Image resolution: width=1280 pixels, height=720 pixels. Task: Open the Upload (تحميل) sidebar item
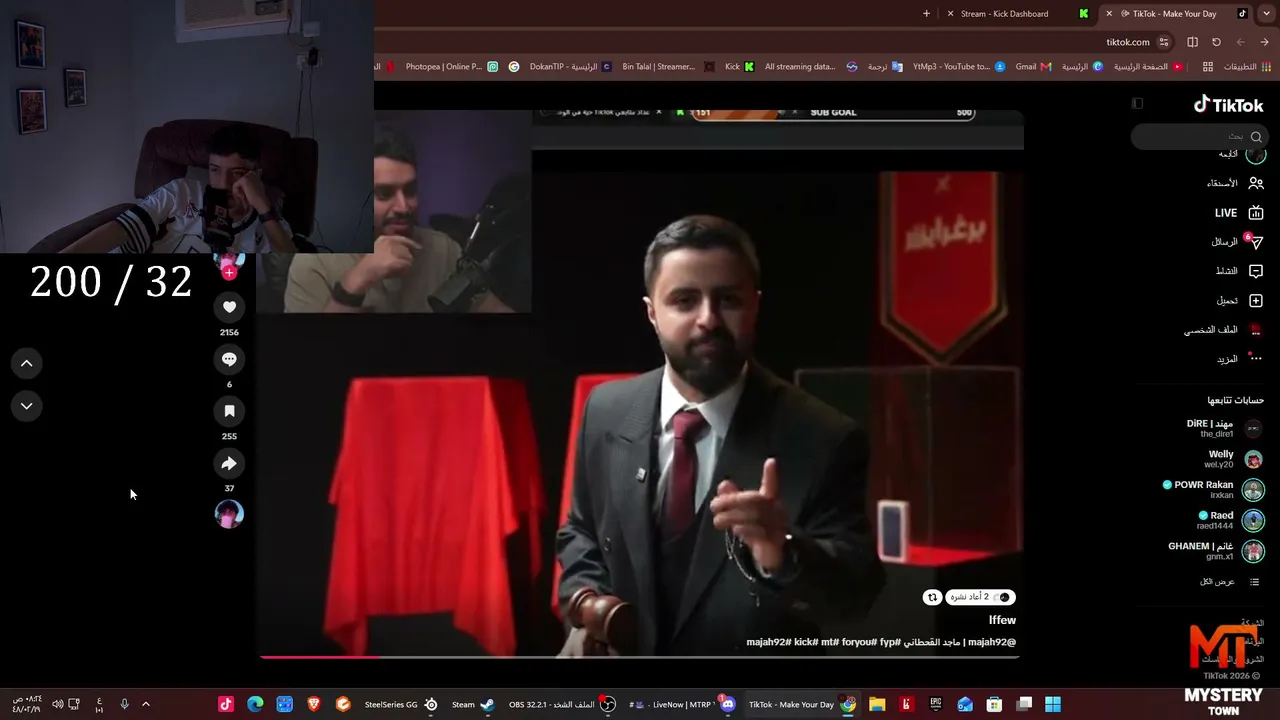click(1239, 300)
